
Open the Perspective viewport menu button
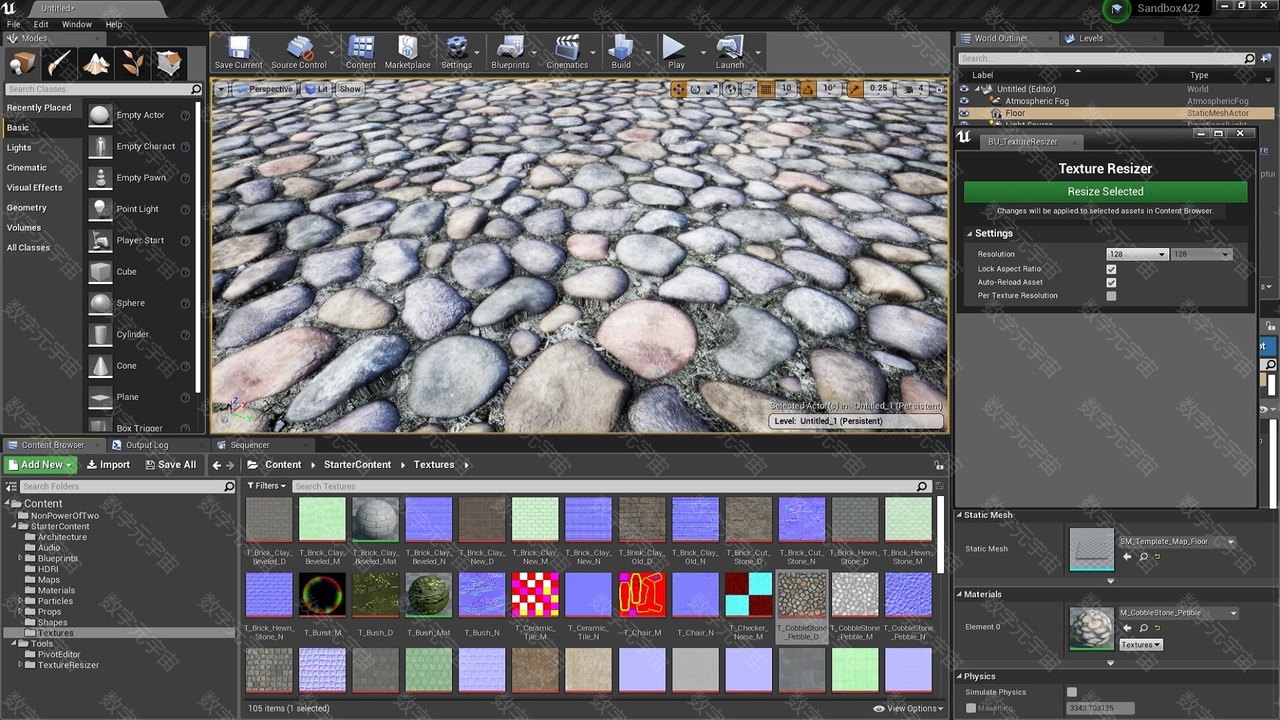coord(264,89)
